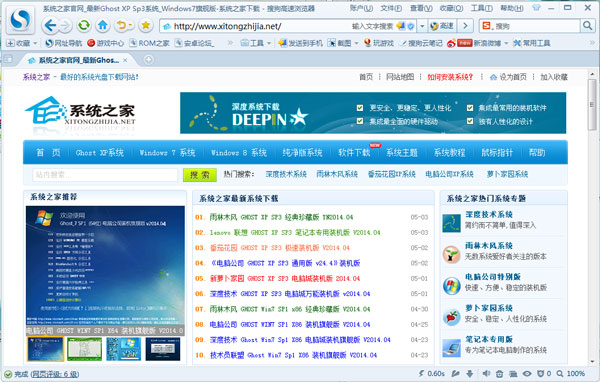This screenshot has width=600, height=382.
Task: Click the Sogou browser logo icon
Action: (x=20, y=20)
